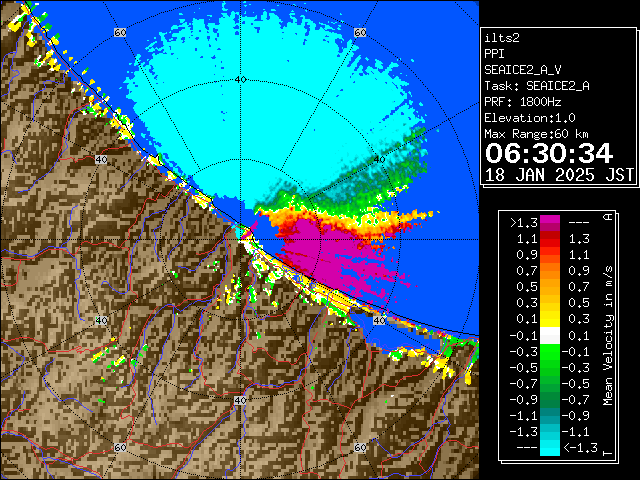Click the "18 JAN 2025 JST" date
Image resolution: width=640 pixels, height=480 pixels.
click(559, 175)
